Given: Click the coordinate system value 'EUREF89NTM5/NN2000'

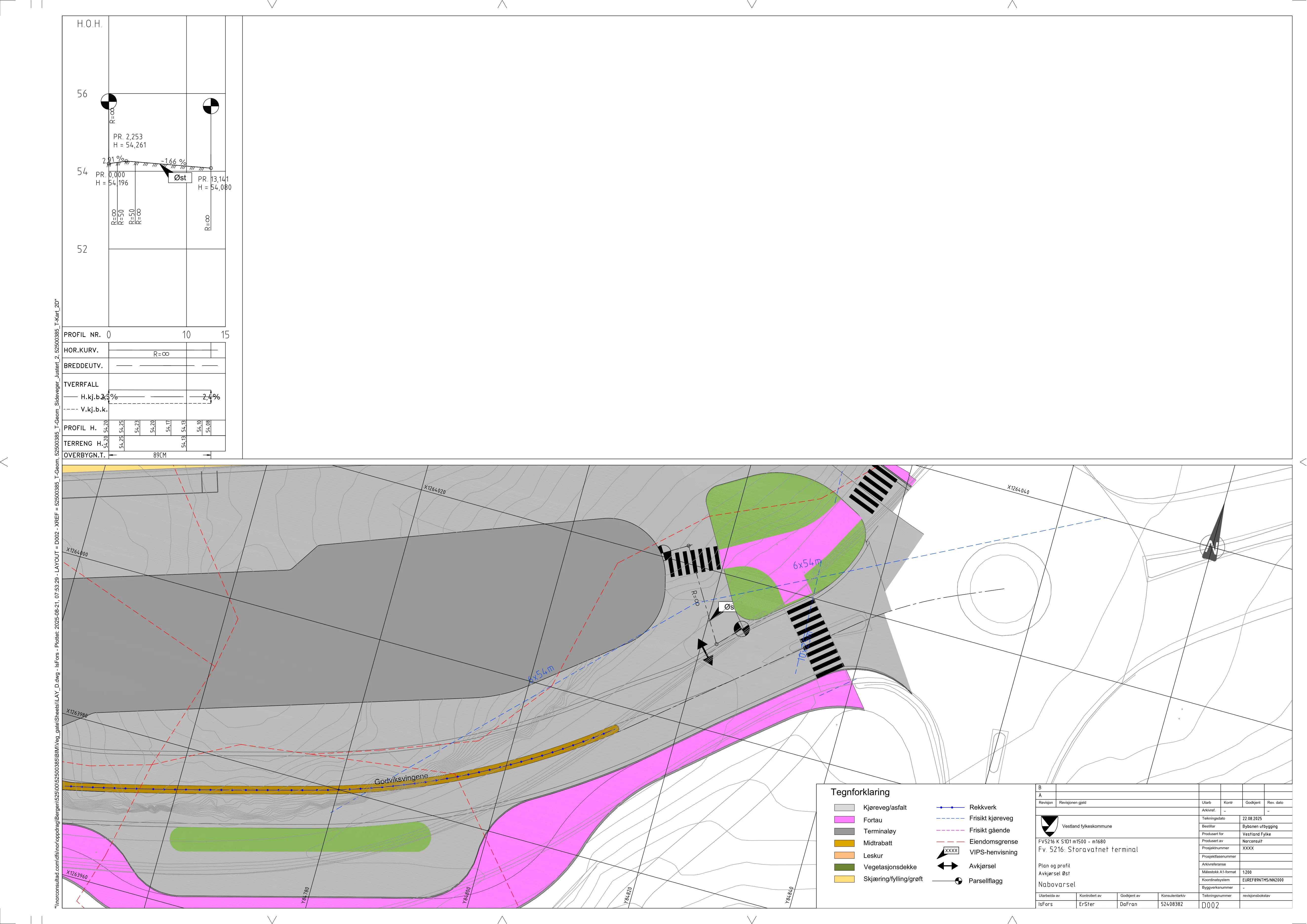Looking at the screenshot, I should tap(1263, 880).
